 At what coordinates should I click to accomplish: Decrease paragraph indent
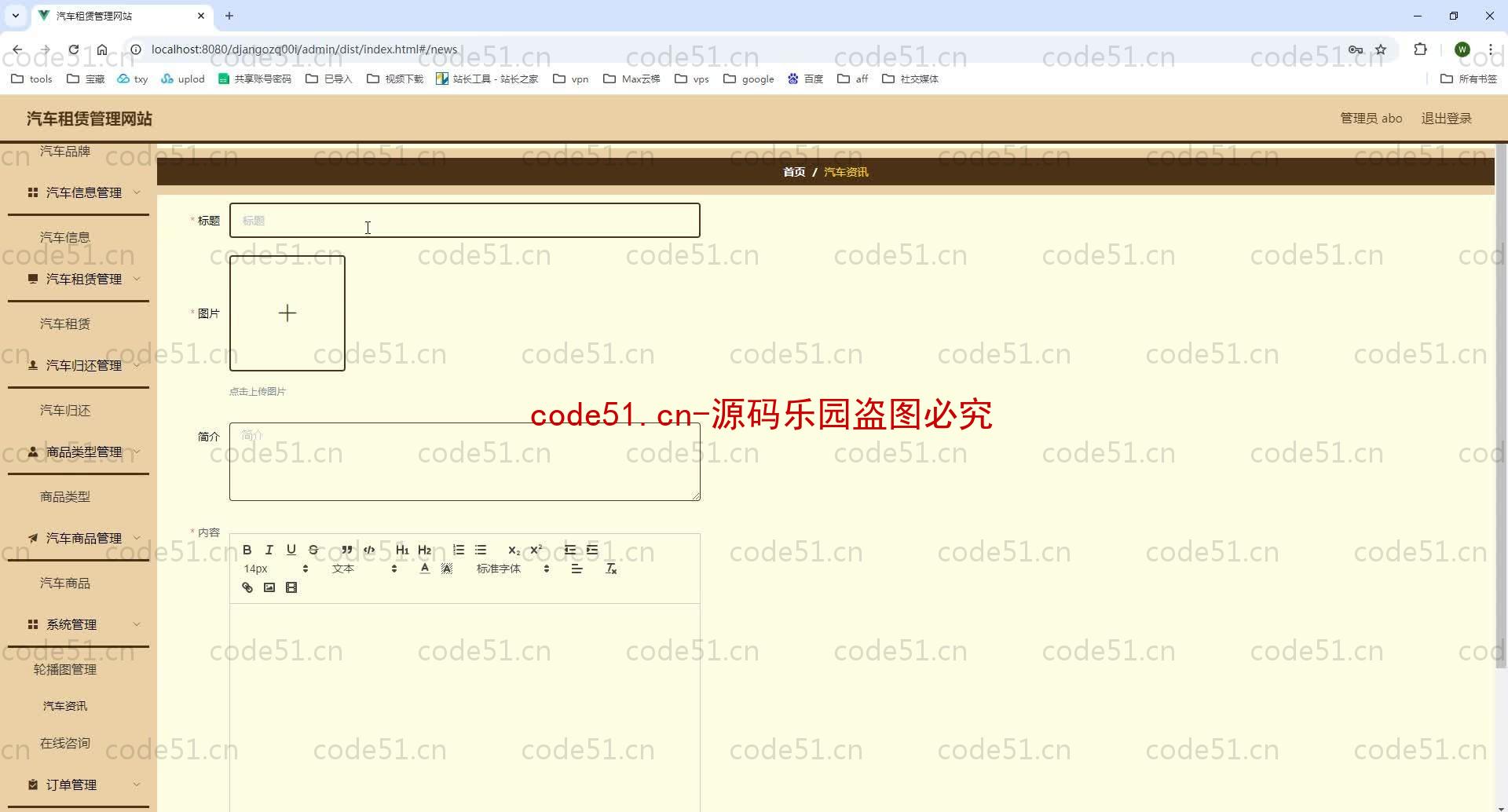570,550
